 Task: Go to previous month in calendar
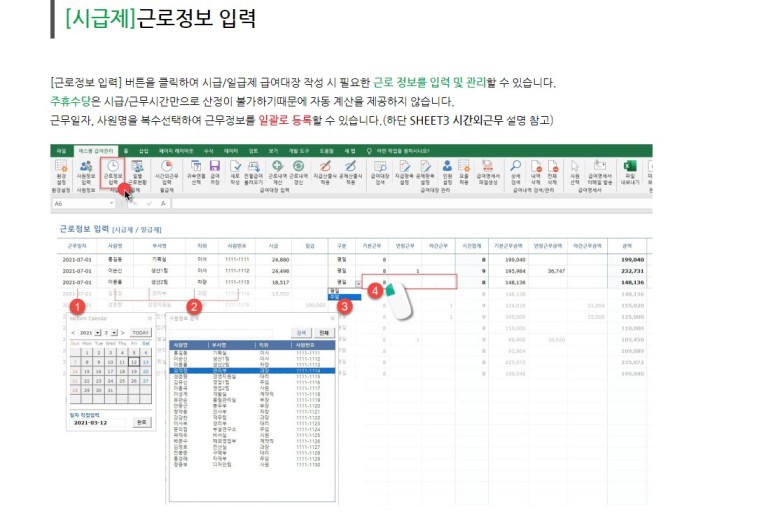[73, 333]
